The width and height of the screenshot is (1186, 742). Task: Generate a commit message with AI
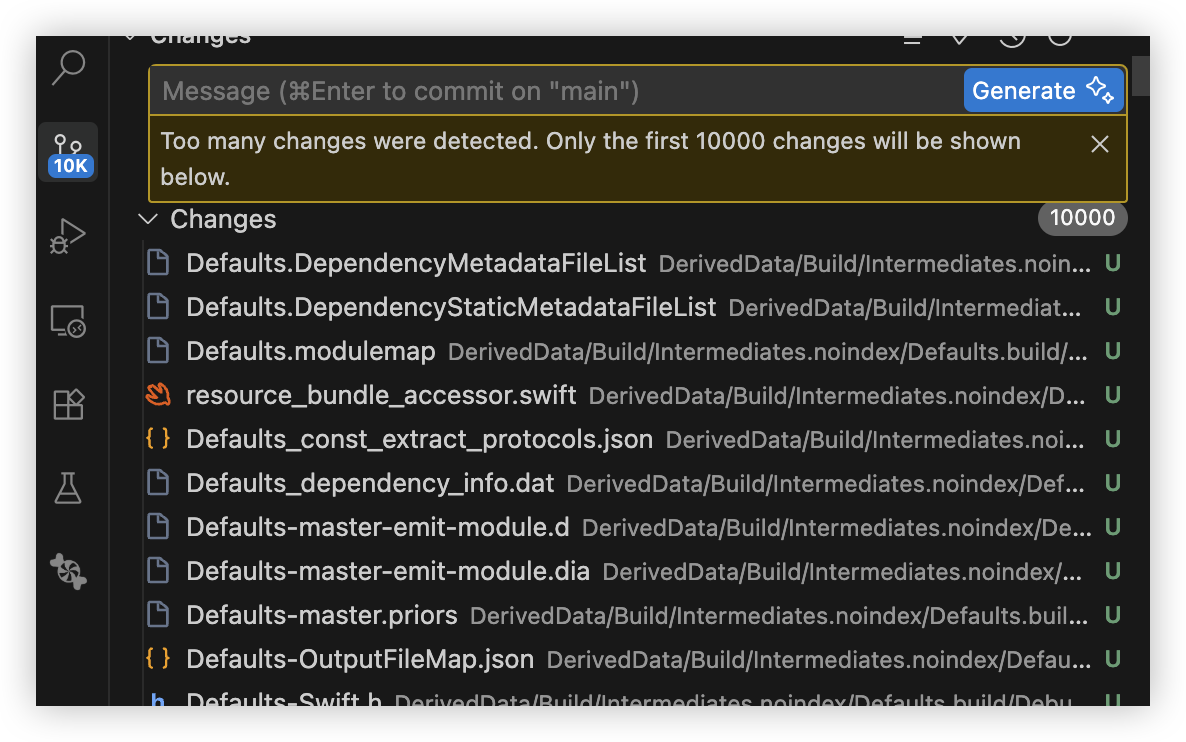pyautogui.click(x=1043, y=91)
